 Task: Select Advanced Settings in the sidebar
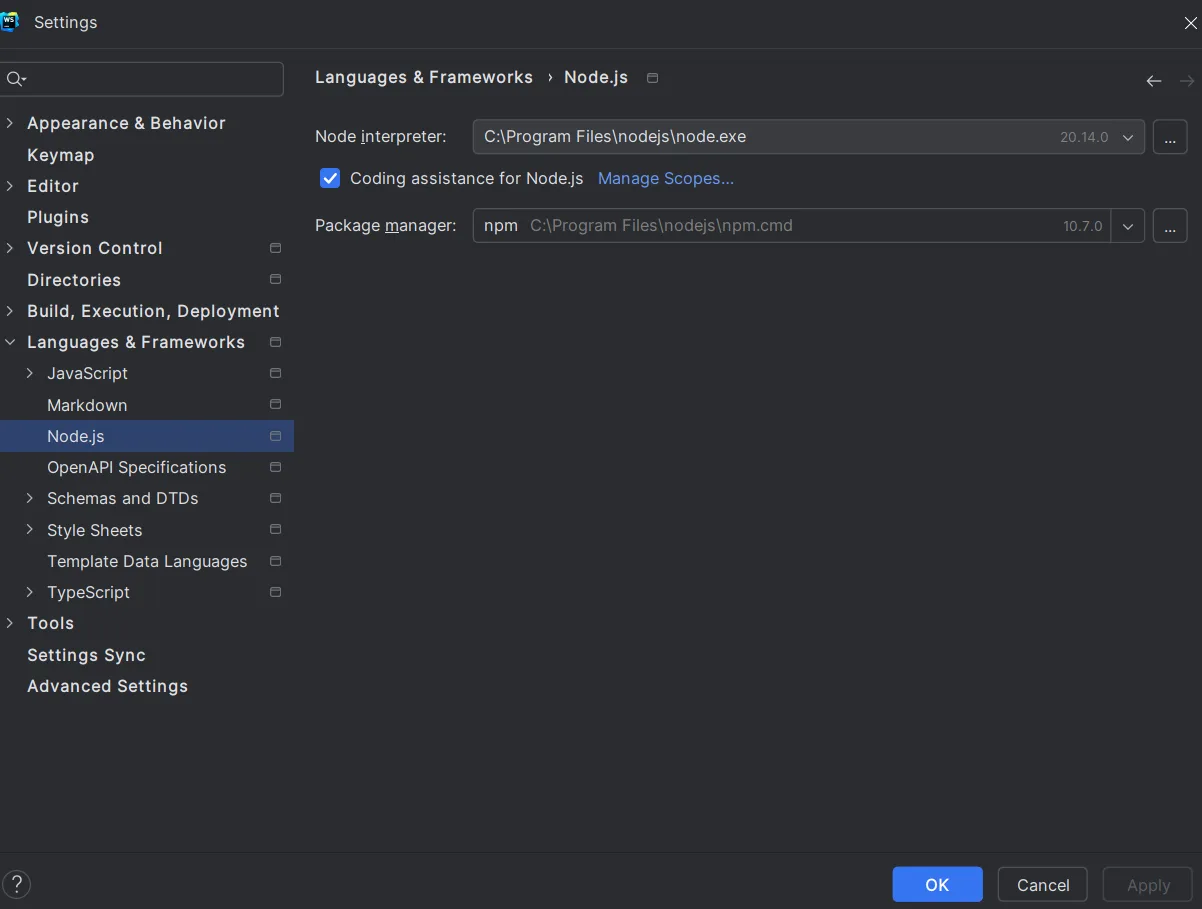click(x=108, y=686)
